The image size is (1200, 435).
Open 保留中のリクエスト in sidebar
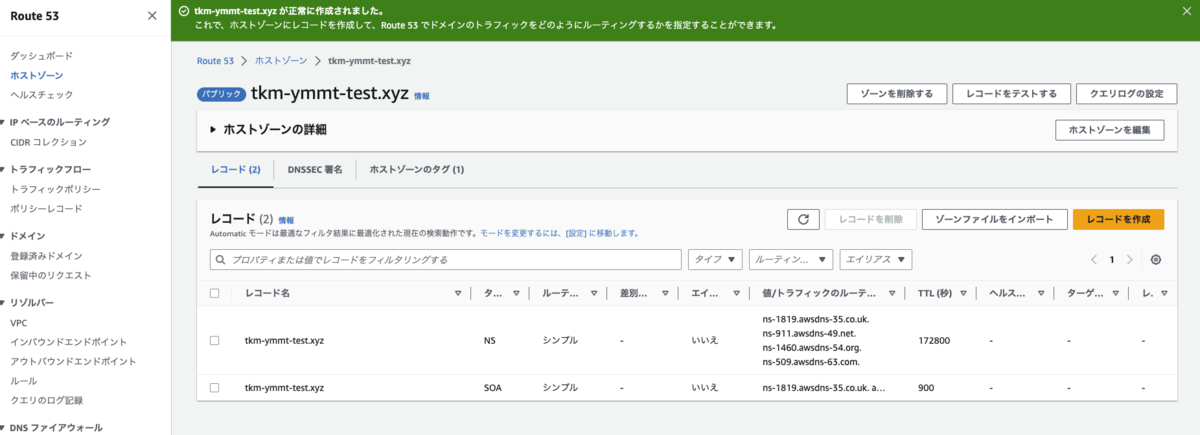[x=50, y=275]
